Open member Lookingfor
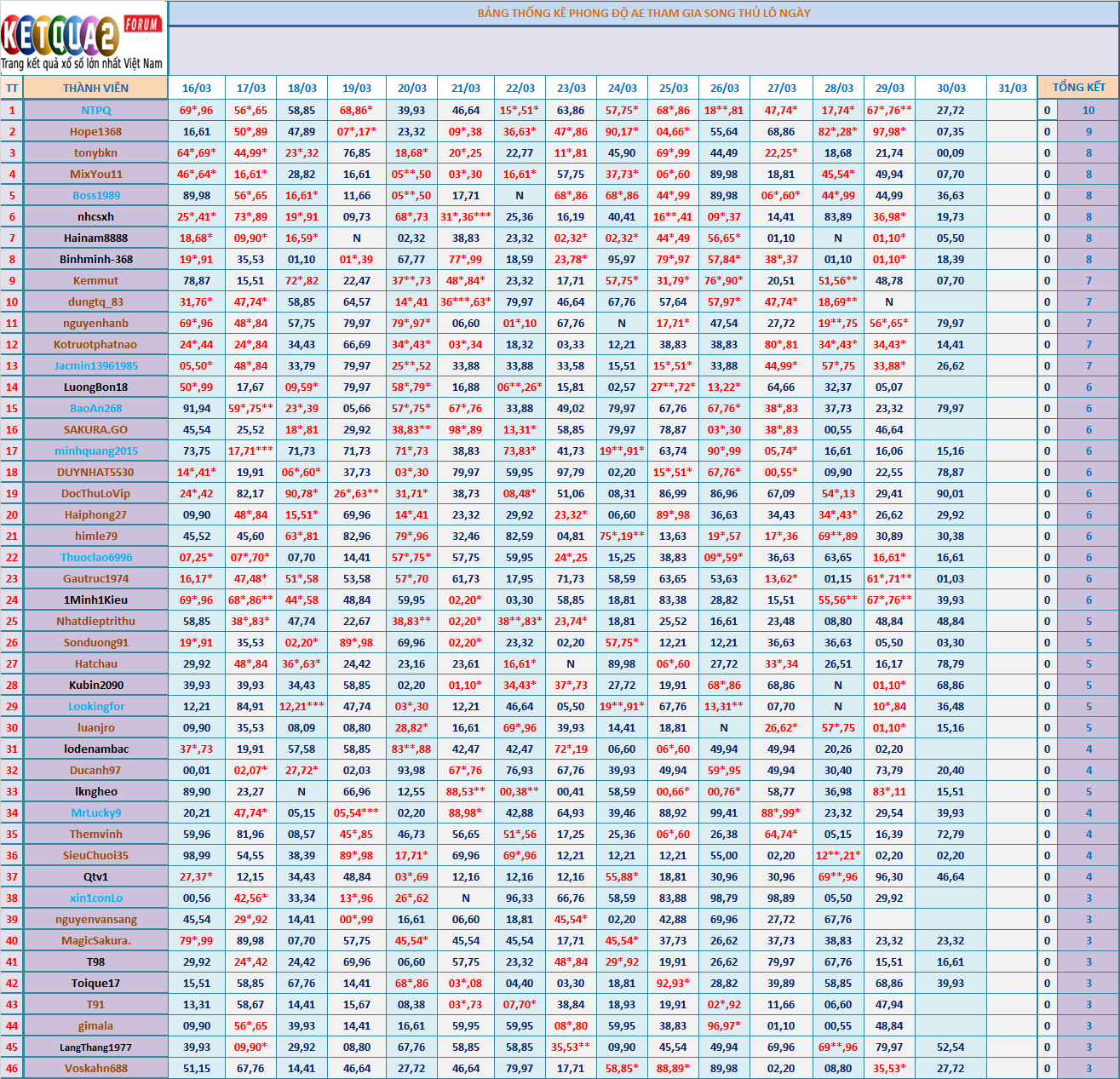Viewport: 1120px width, 1079px height. pos(96,706)
